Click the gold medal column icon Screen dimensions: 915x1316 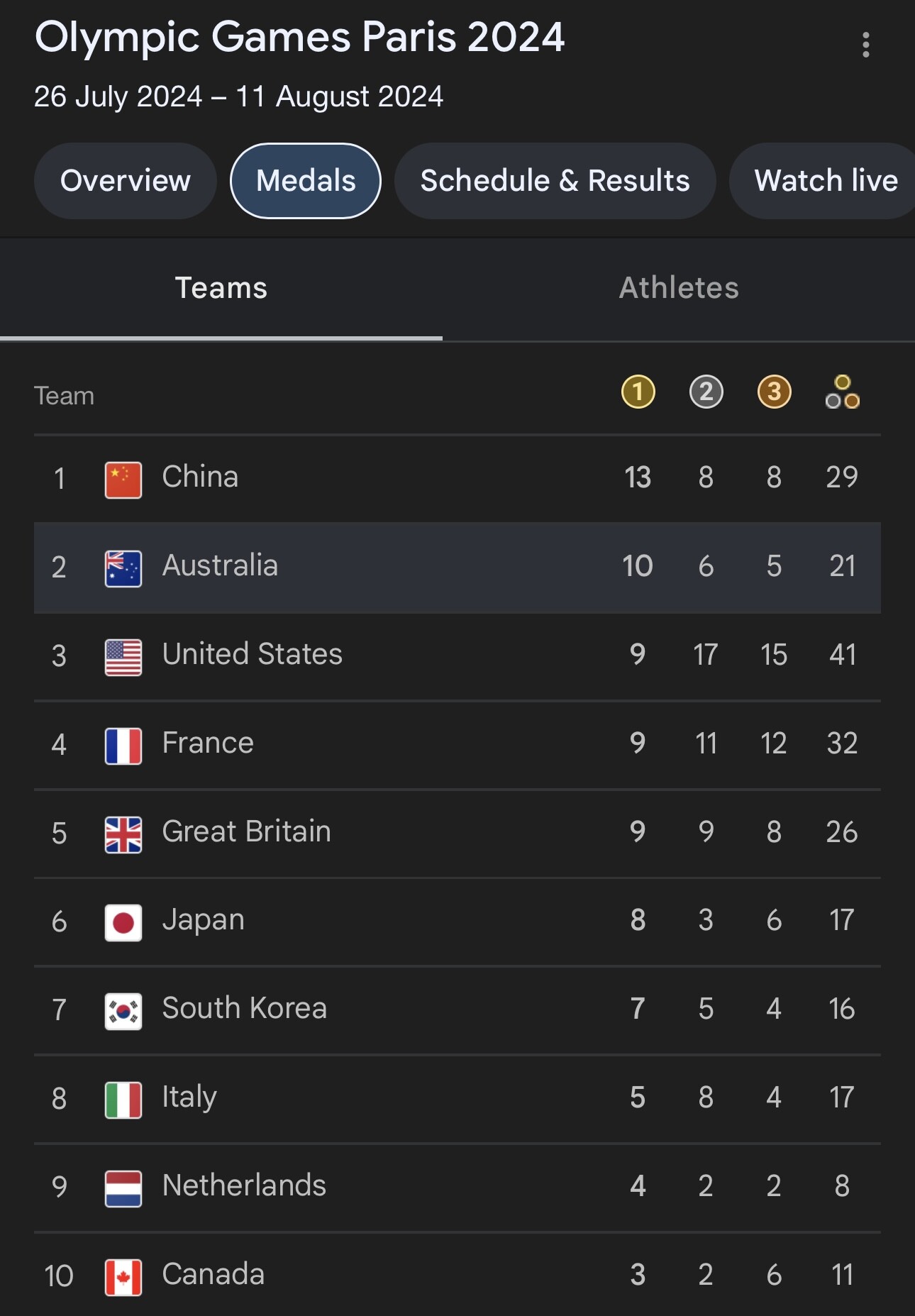coord(638,392)
